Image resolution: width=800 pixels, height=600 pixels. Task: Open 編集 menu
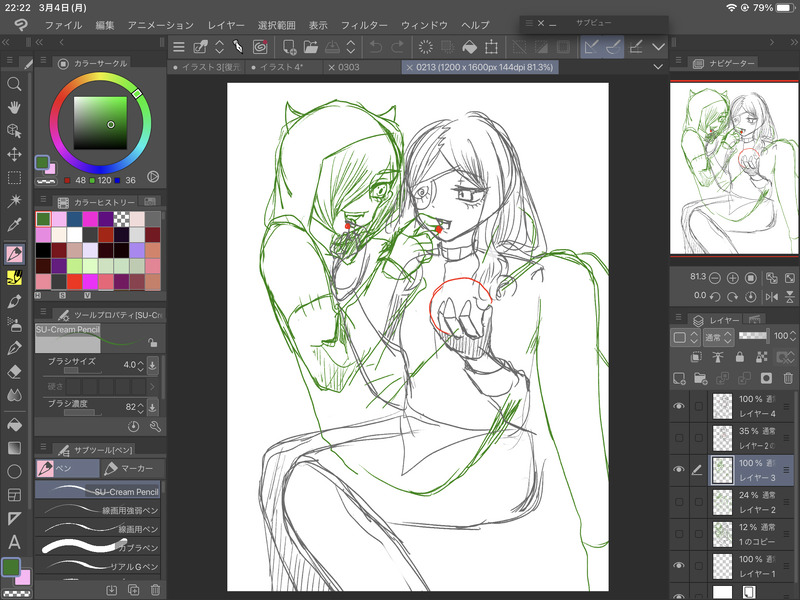[105, 25]
